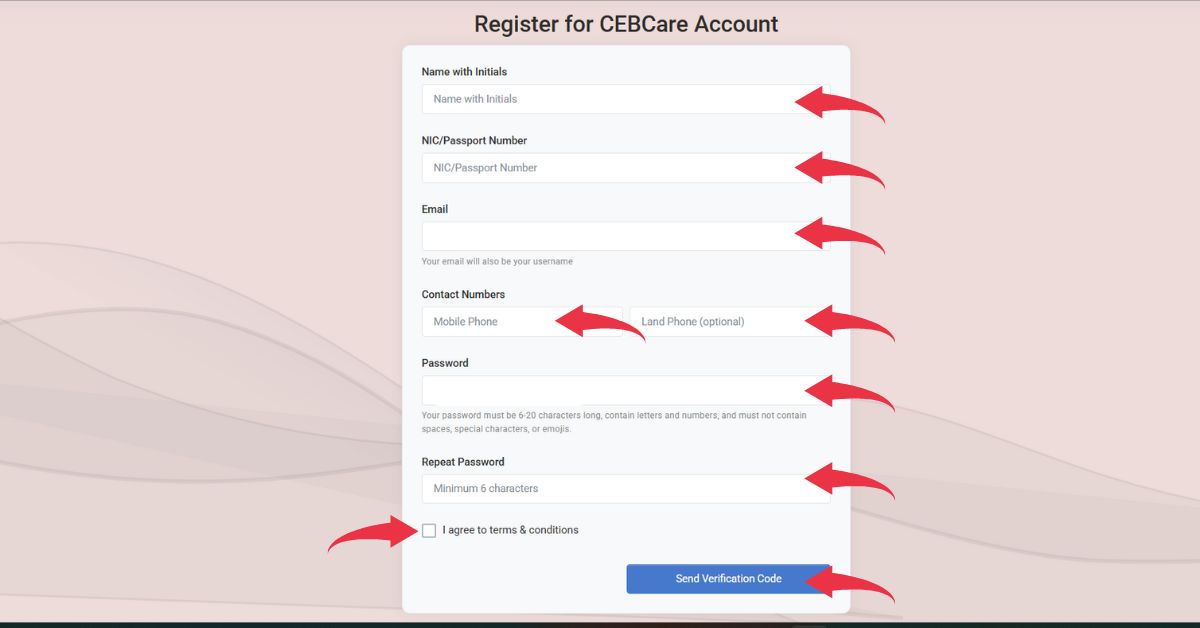Viewport: 1200px width, 628px height.
Task: Click the Name with Initials label
Action: coord(464,71)
